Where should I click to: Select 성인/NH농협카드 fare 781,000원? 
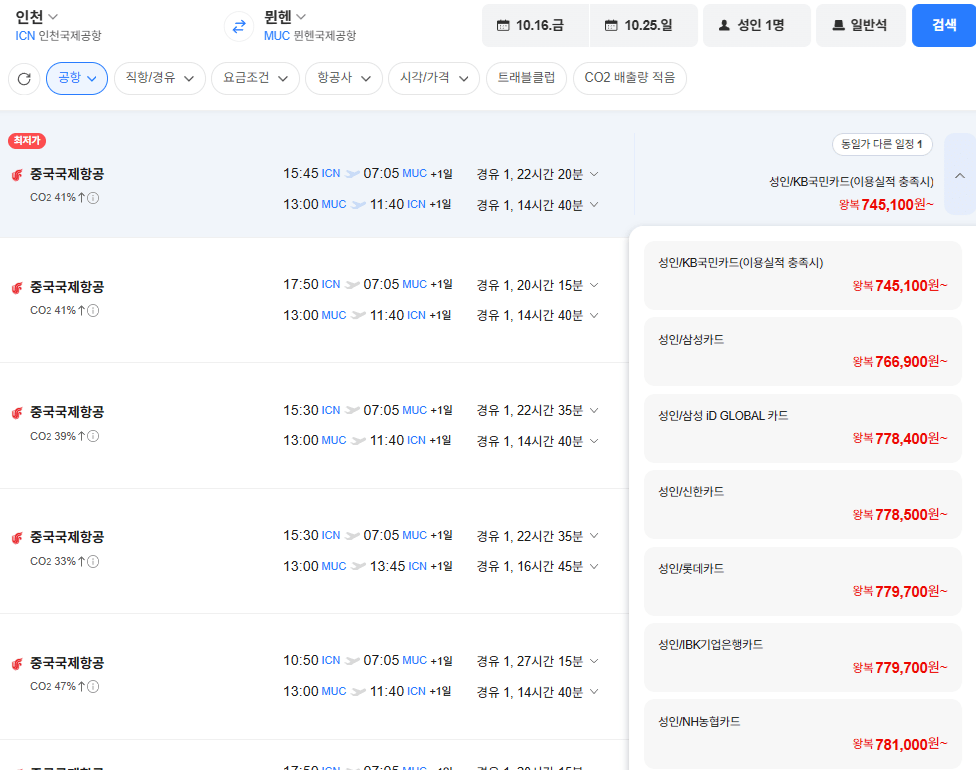tap(803, 734)
